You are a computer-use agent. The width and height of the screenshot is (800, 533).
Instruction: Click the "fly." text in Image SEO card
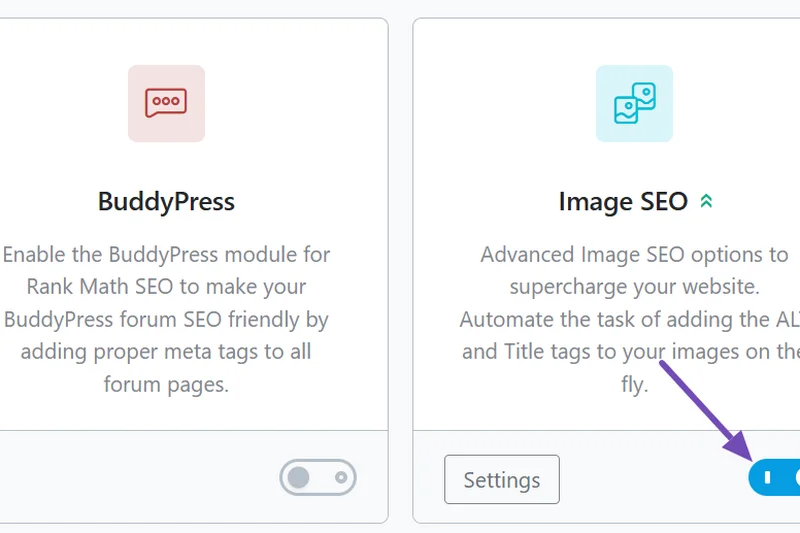click(x=634, y=384)
